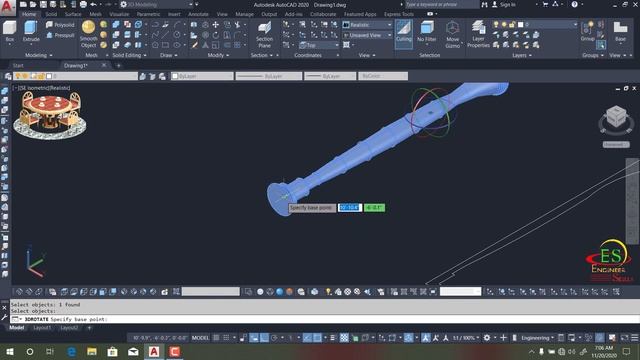Open the No Filter selection tool
The width and height of the screenshot is (640, 360).
click(x=427, y=32)
